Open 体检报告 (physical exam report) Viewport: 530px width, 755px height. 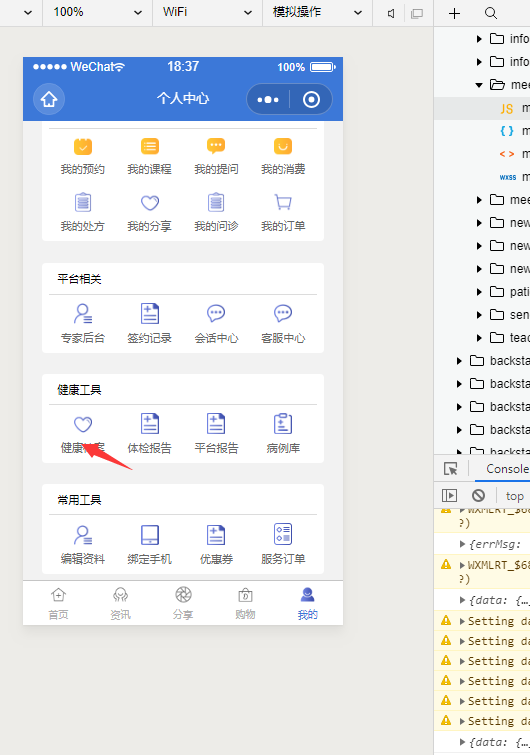(x=150, y=434)
